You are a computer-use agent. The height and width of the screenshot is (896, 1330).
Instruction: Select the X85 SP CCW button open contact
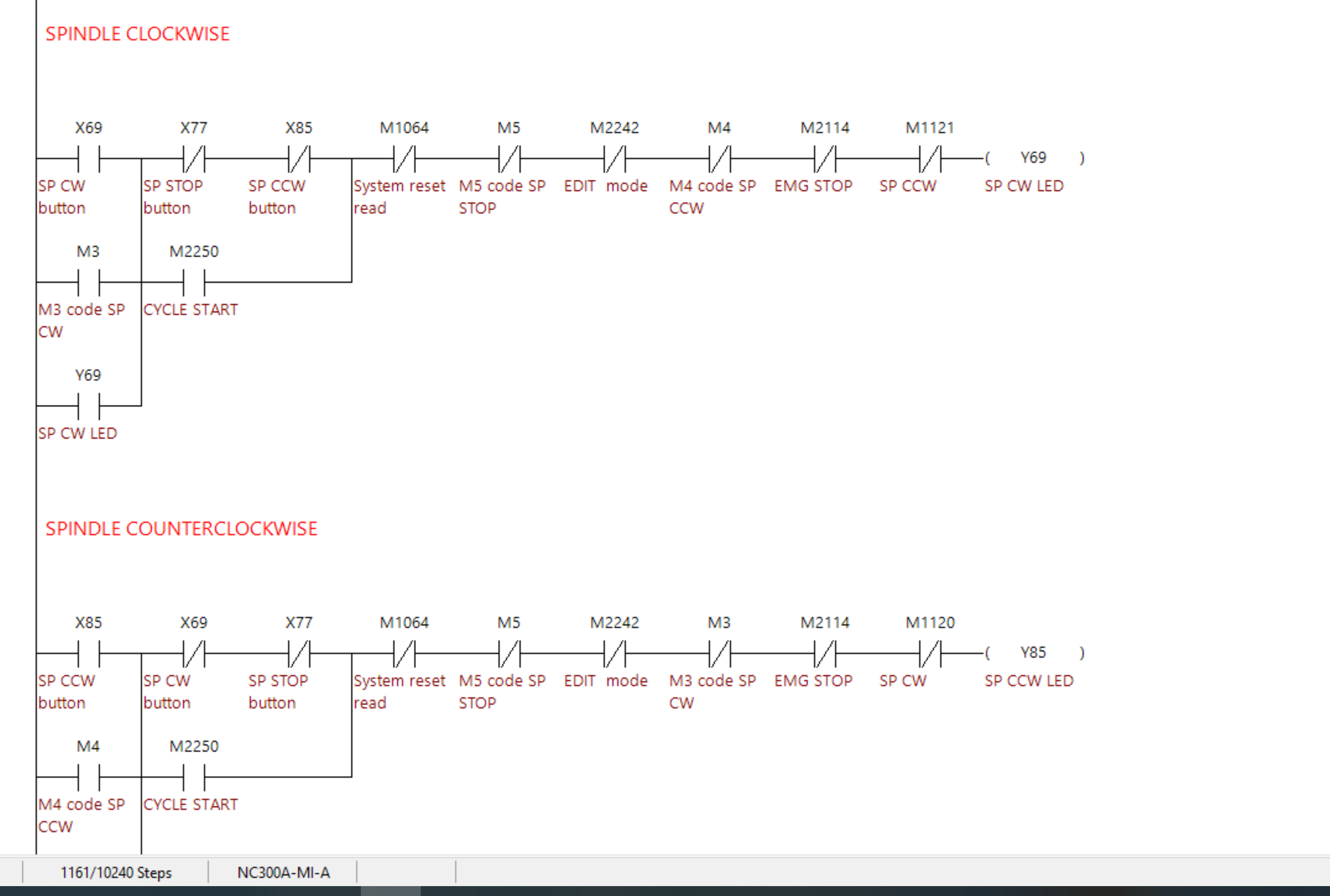tap(89, 654)
